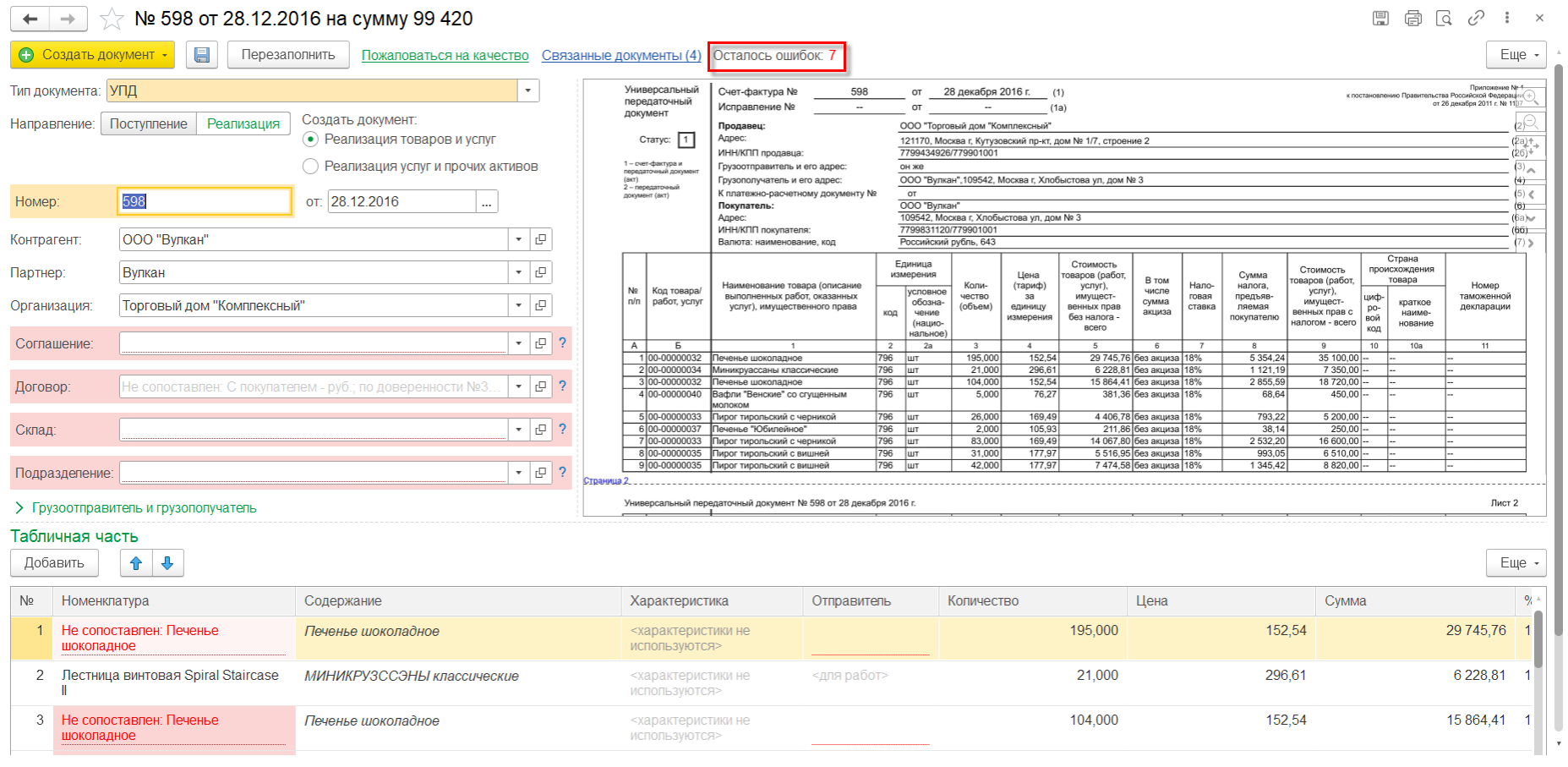Select Реализация услуг и прочих активов option
The height and width of the screenshot is (767, 1568).
[311, 167]
